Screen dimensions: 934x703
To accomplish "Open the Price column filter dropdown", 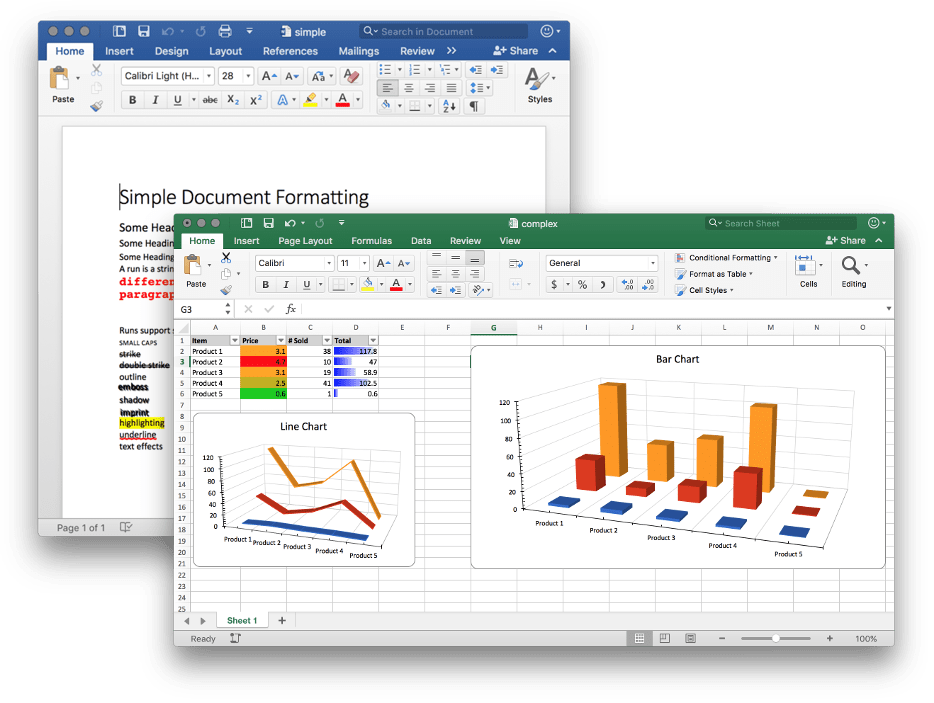I will tap(280, 341).
